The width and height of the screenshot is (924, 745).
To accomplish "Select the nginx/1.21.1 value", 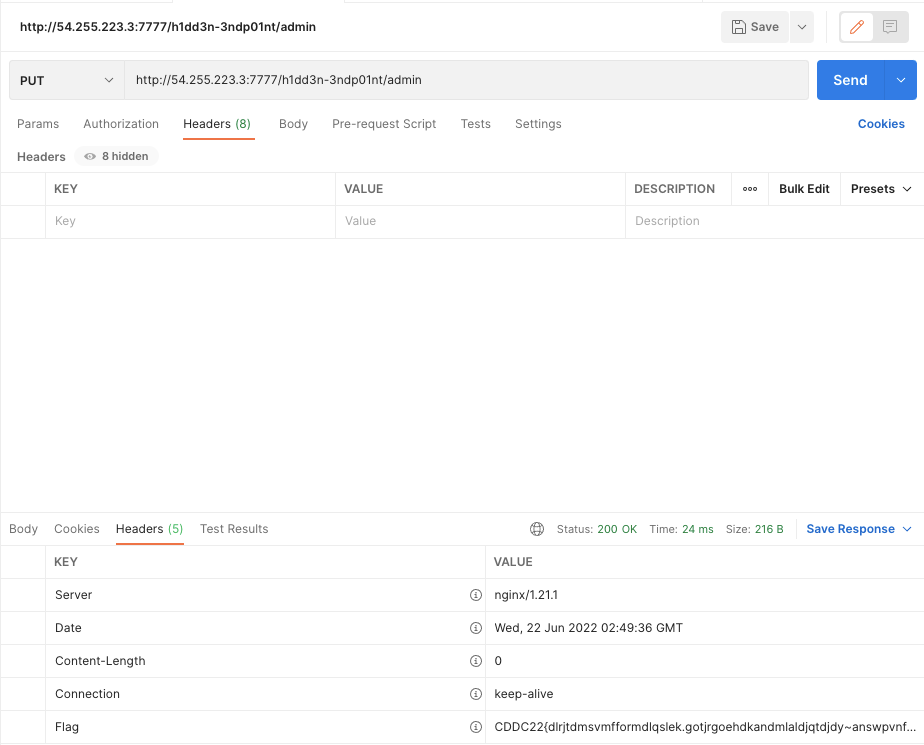I will pos(526,595).
